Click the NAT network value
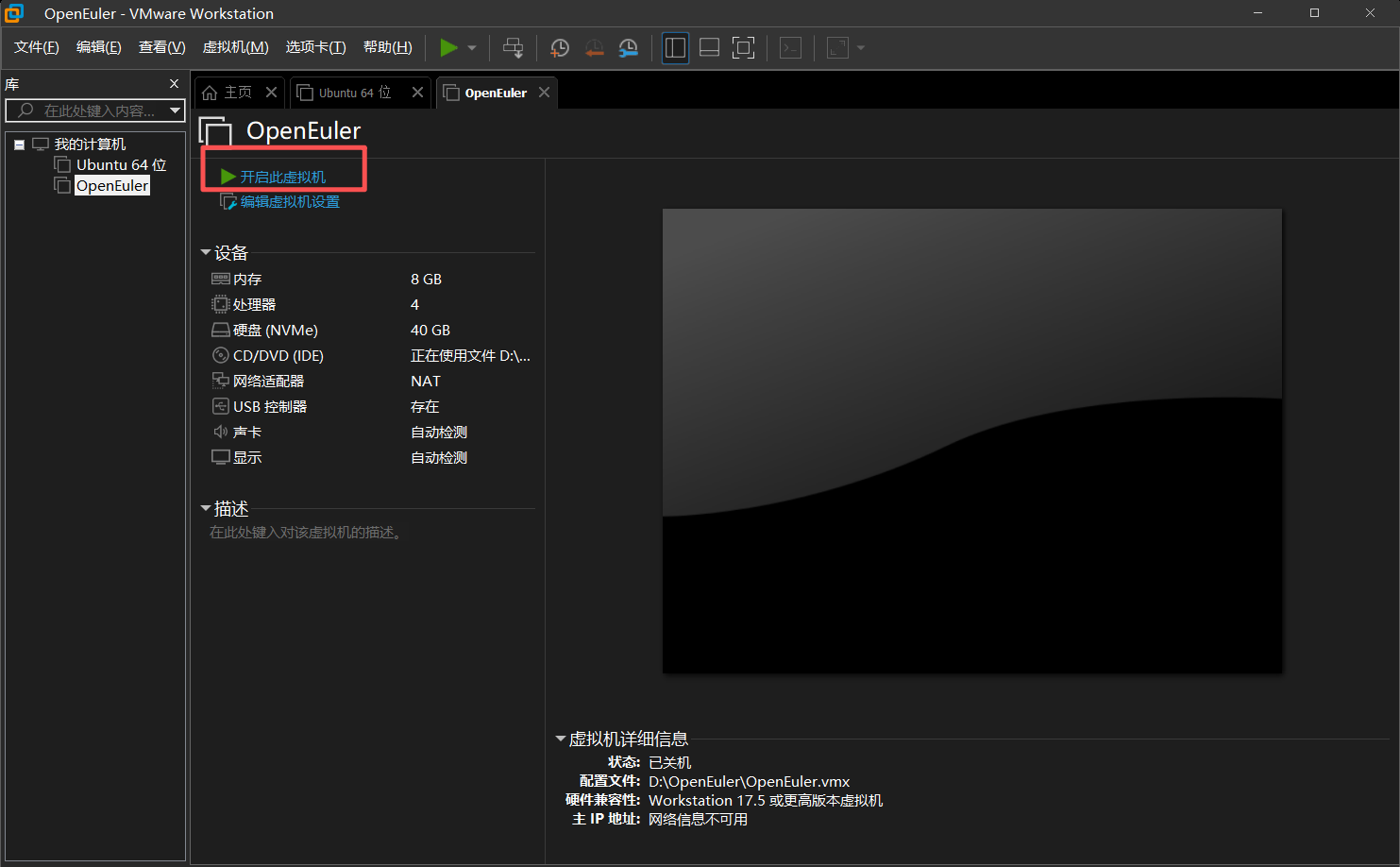The width and height of the screenshot is (1400, 867). pyautogui.click(x=426, y=382)
